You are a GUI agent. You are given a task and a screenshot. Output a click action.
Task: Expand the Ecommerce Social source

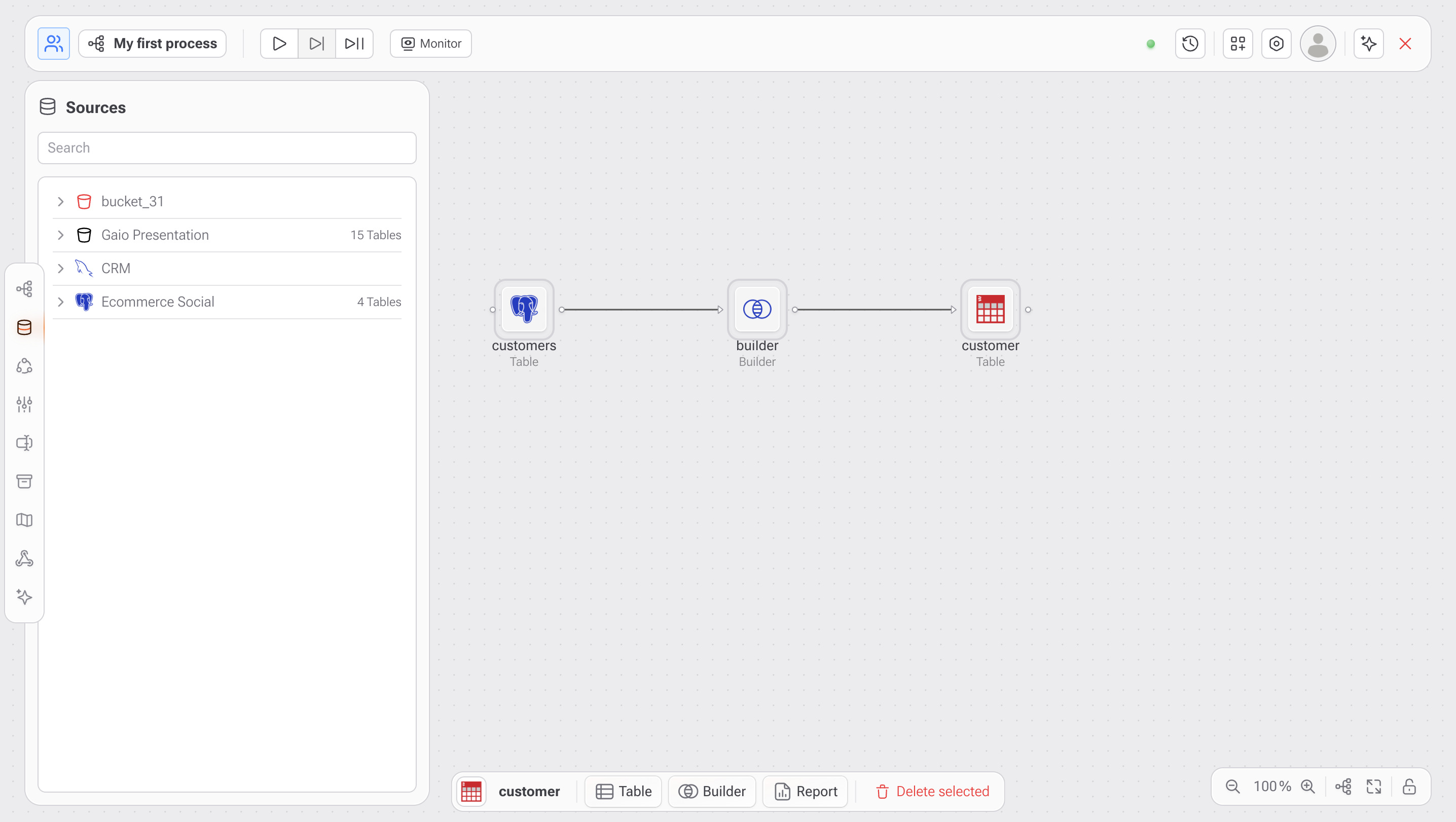[60, 302]
